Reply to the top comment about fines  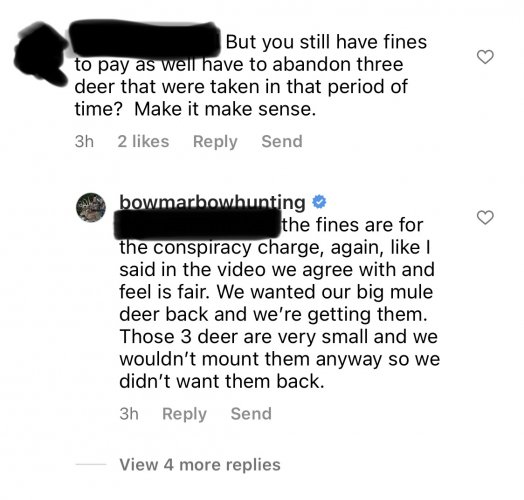[x=215, y=141]
